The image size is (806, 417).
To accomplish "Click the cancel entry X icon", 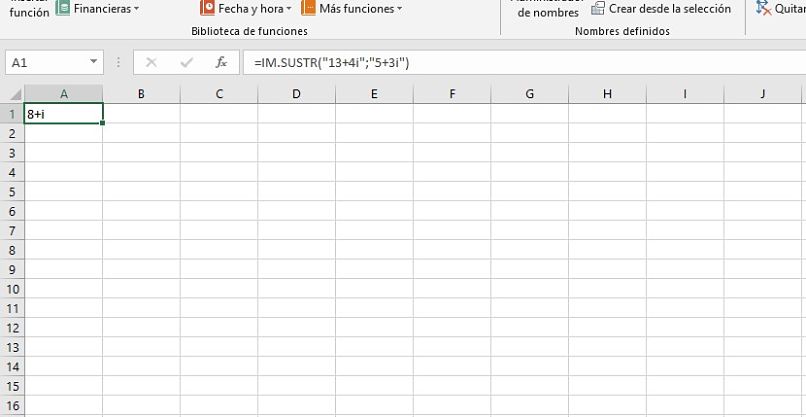I will pos(152,62).
